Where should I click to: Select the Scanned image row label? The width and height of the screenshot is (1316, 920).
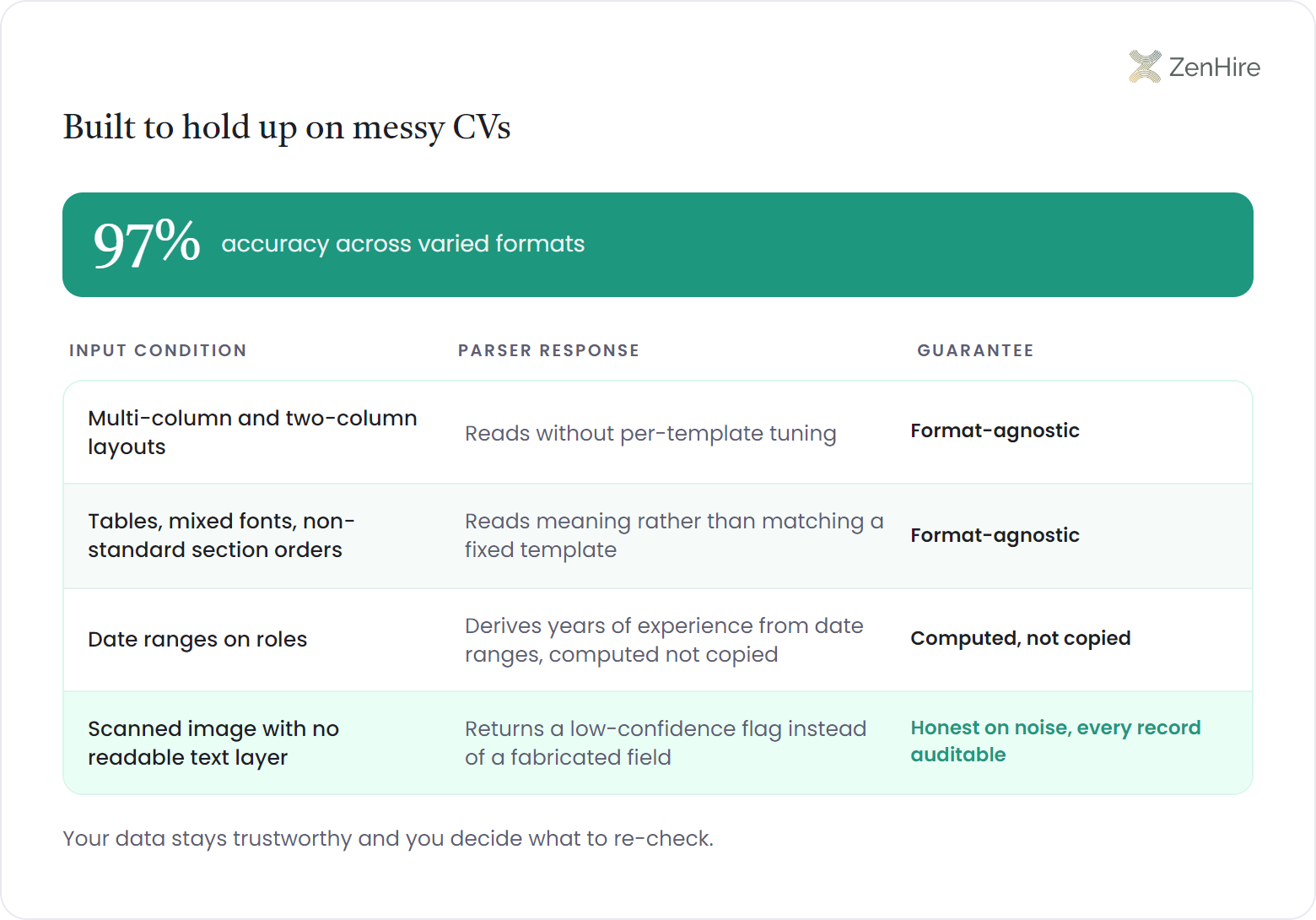pyautogui.click(x=213, y=743)
